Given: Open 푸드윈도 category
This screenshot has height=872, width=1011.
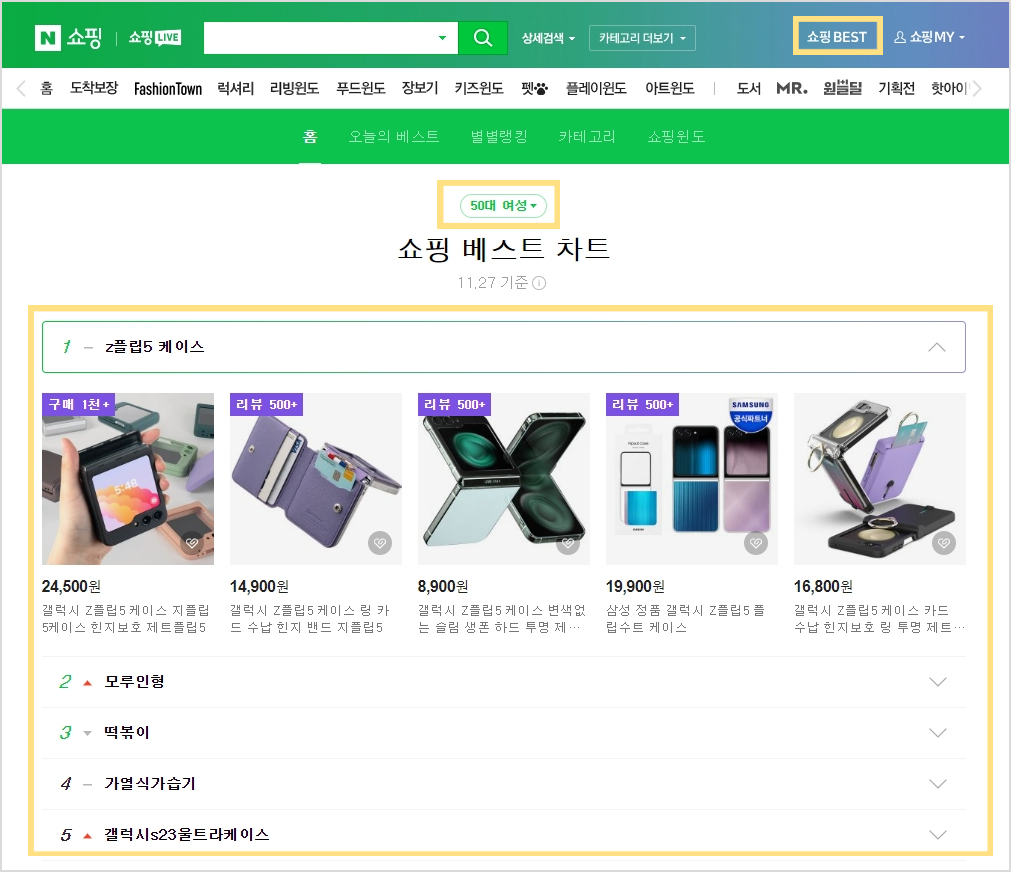Looking at the screenshot, I should coord(360,88).
